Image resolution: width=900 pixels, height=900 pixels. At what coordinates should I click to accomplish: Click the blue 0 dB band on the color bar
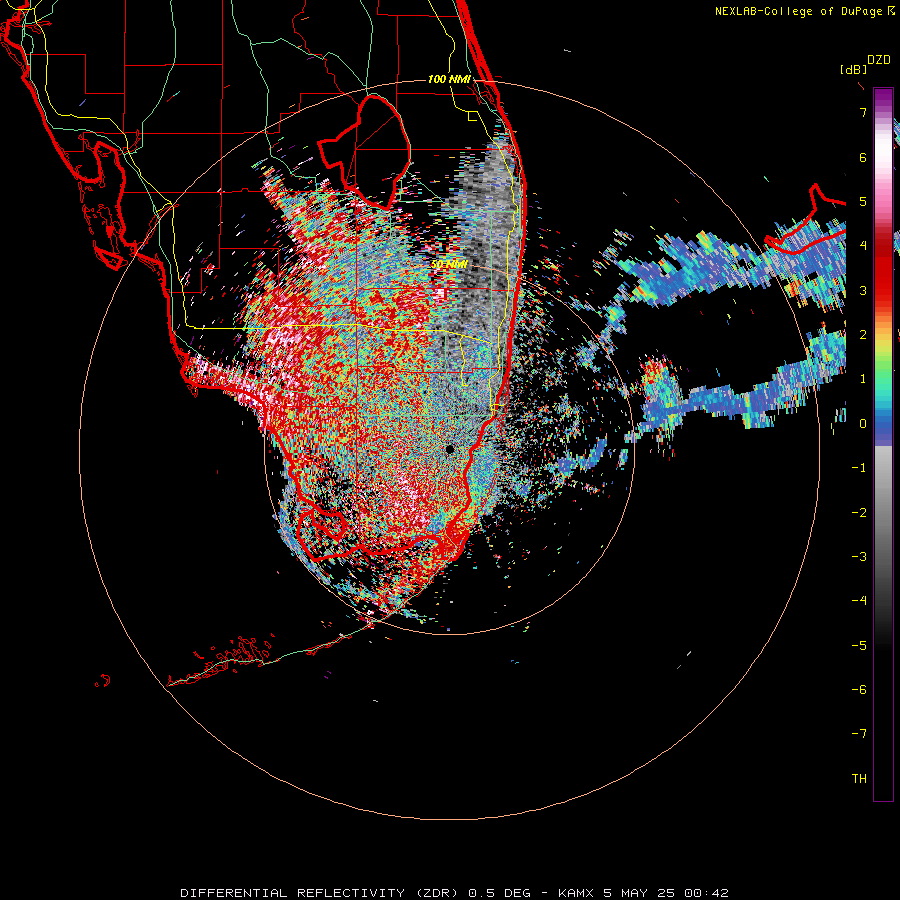tap(883, 428)
